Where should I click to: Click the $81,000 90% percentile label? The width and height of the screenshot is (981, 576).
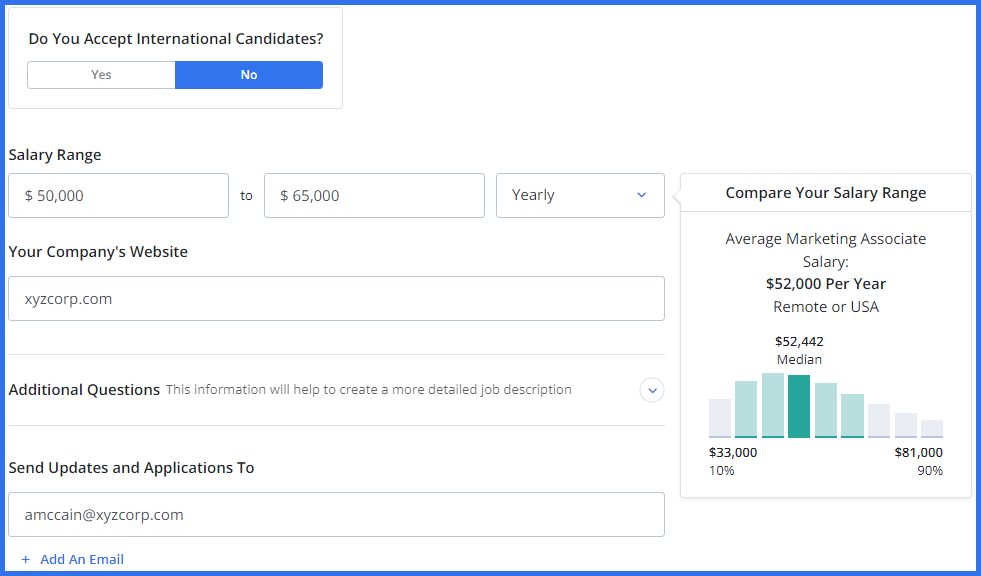(x=918, y=461)
